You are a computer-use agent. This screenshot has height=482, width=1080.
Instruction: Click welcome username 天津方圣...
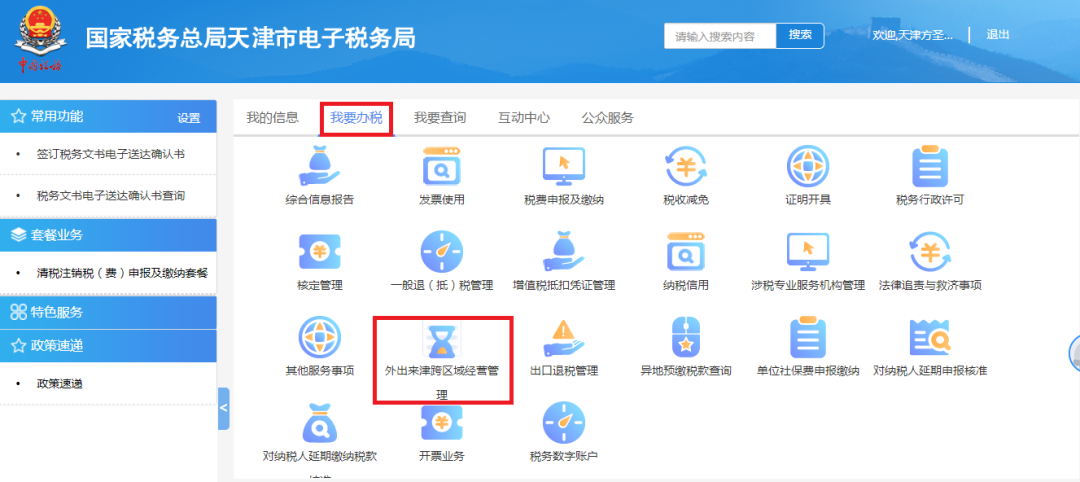coord(913,35)
